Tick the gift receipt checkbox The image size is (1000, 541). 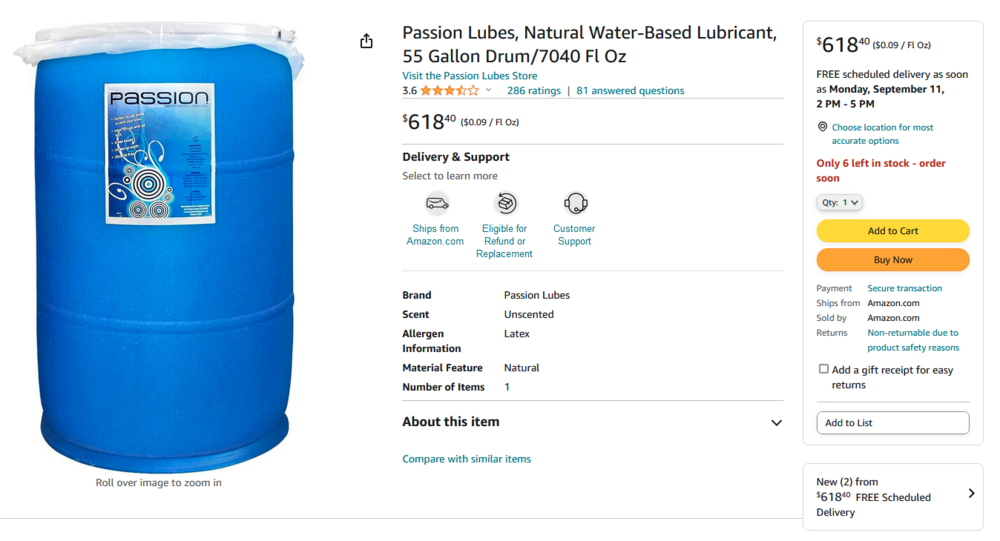click(824, 369)
